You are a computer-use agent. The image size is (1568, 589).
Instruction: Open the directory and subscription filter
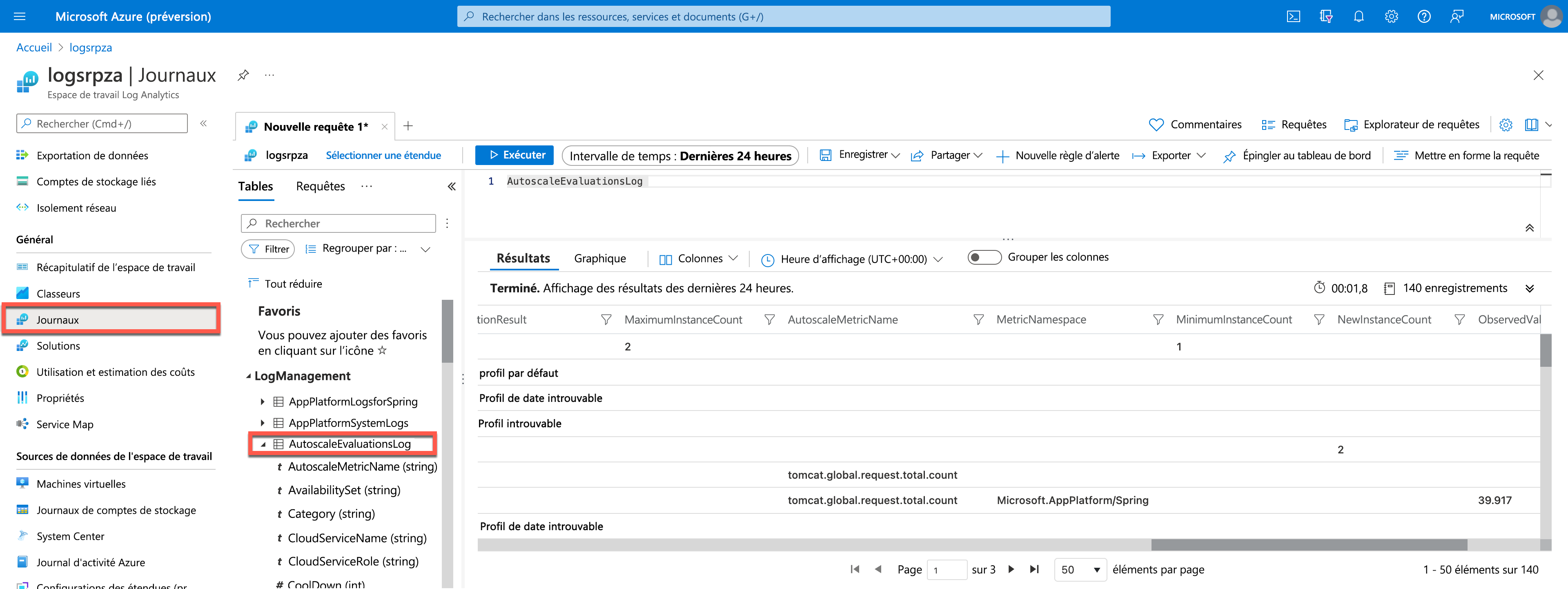1326,16
